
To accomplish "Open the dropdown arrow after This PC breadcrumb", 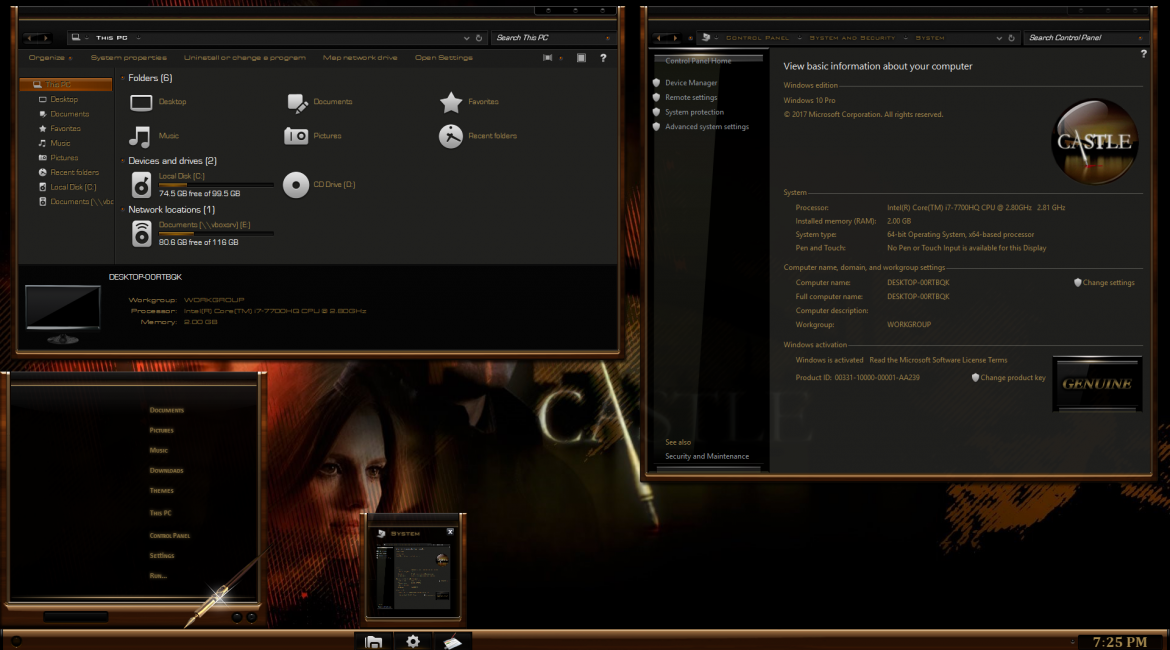I will click(138, 38).
